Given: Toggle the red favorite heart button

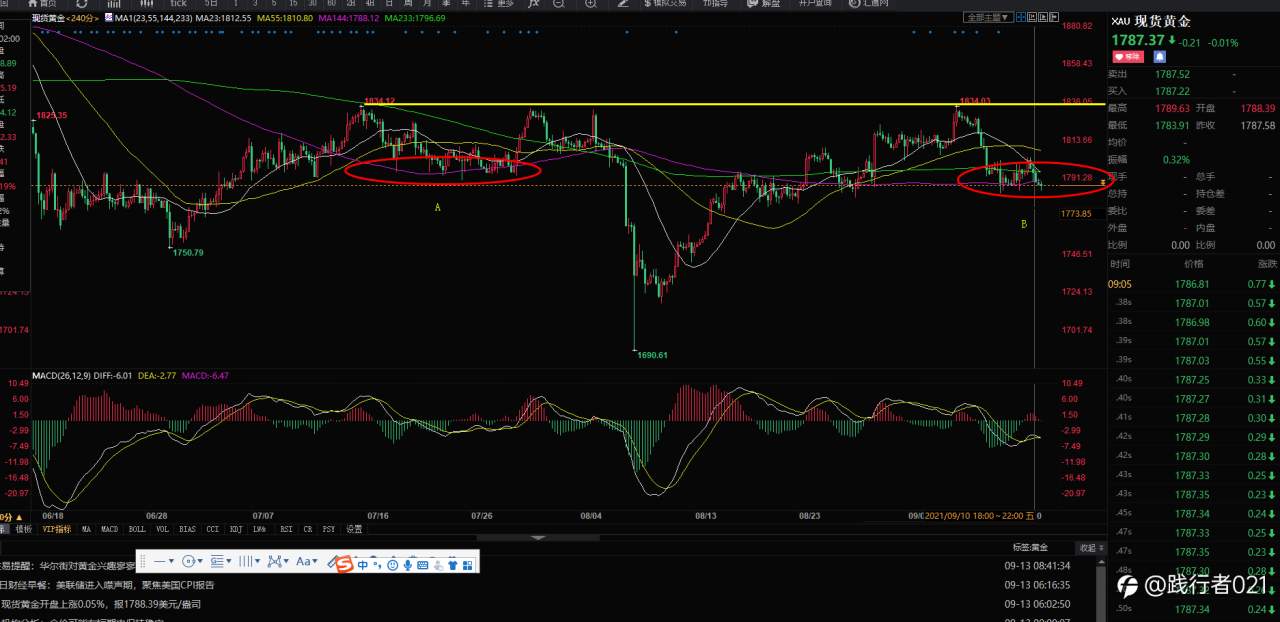Looking at the screenshot, I should [1128, 57].
